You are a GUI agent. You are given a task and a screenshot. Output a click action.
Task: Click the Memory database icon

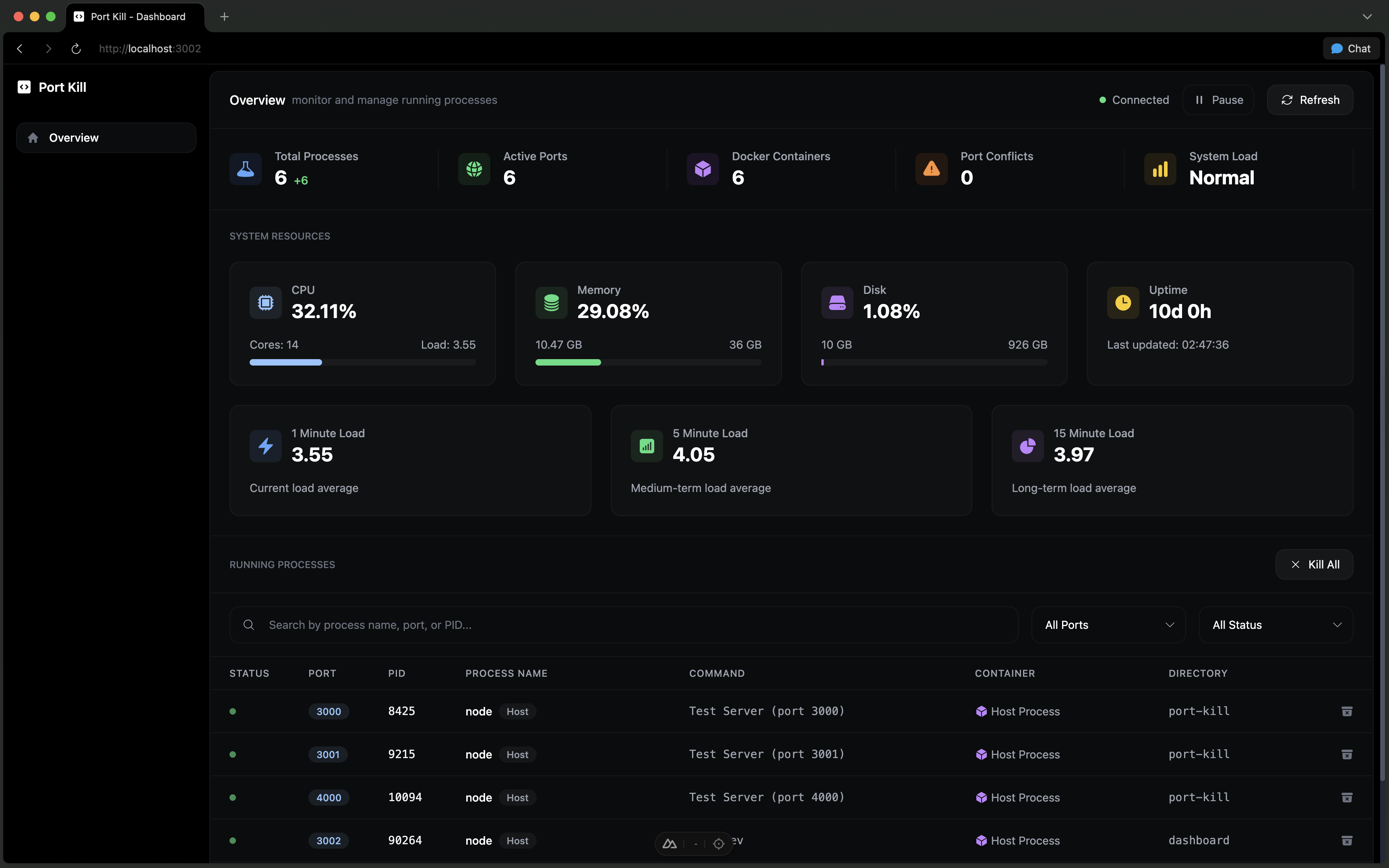coord(552,302)
